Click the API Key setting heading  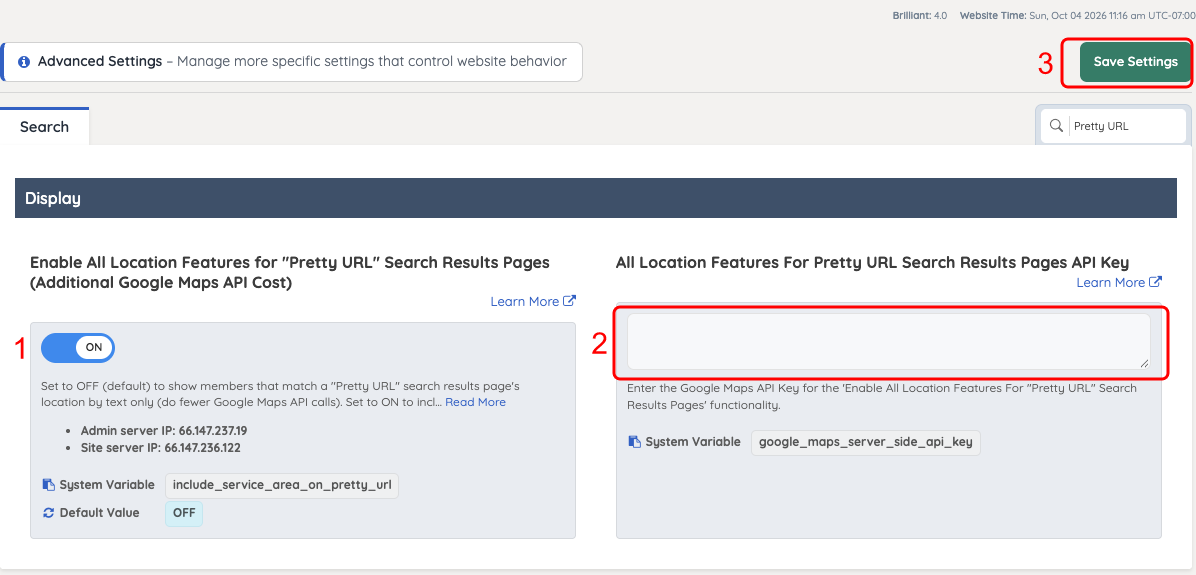[873, 262]
